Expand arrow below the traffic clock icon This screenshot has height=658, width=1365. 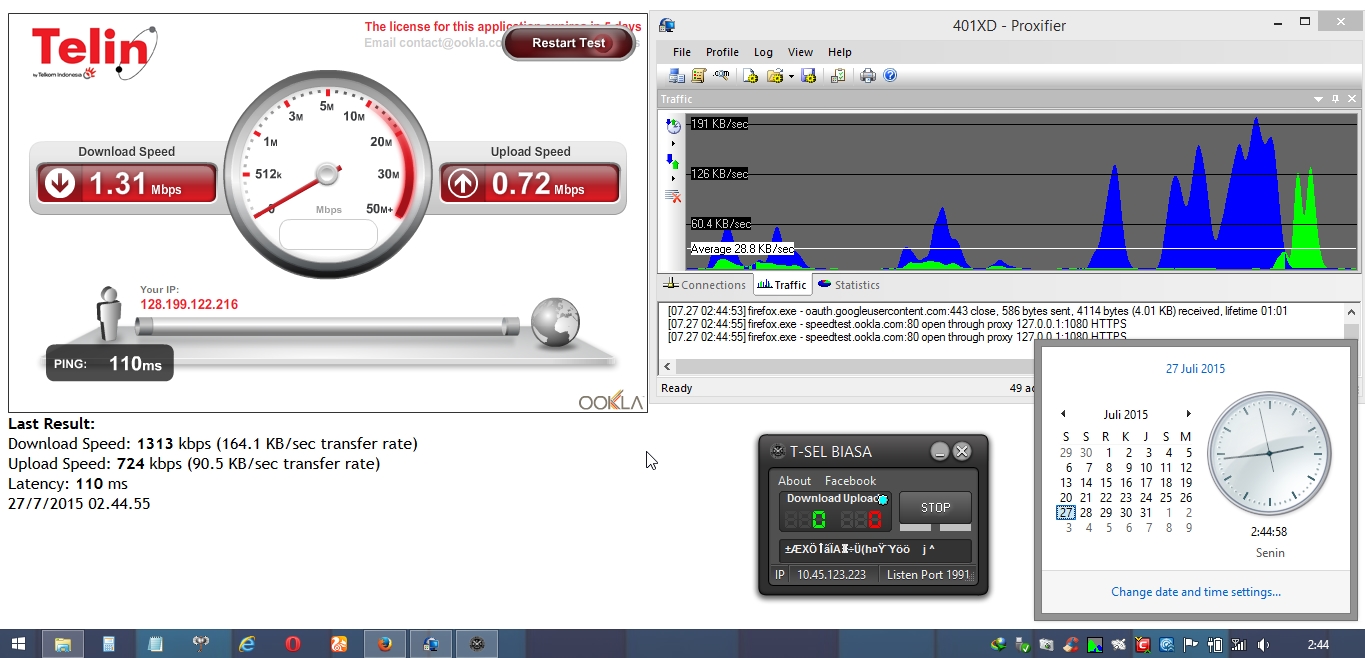tap(673, 144)
